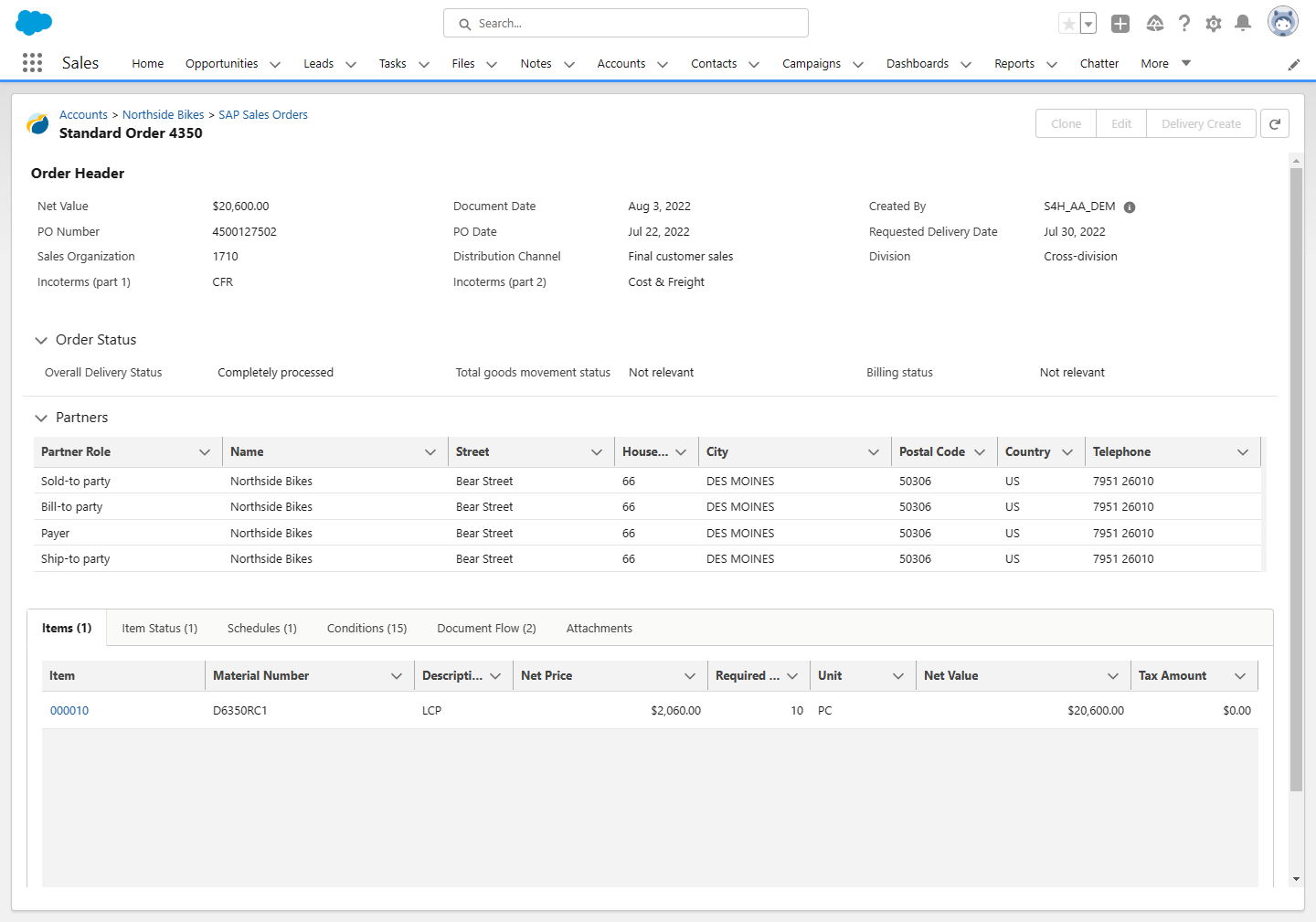Open the Campaigns tab
This screenshot has width=1316, height=922.
coord(812,63)
